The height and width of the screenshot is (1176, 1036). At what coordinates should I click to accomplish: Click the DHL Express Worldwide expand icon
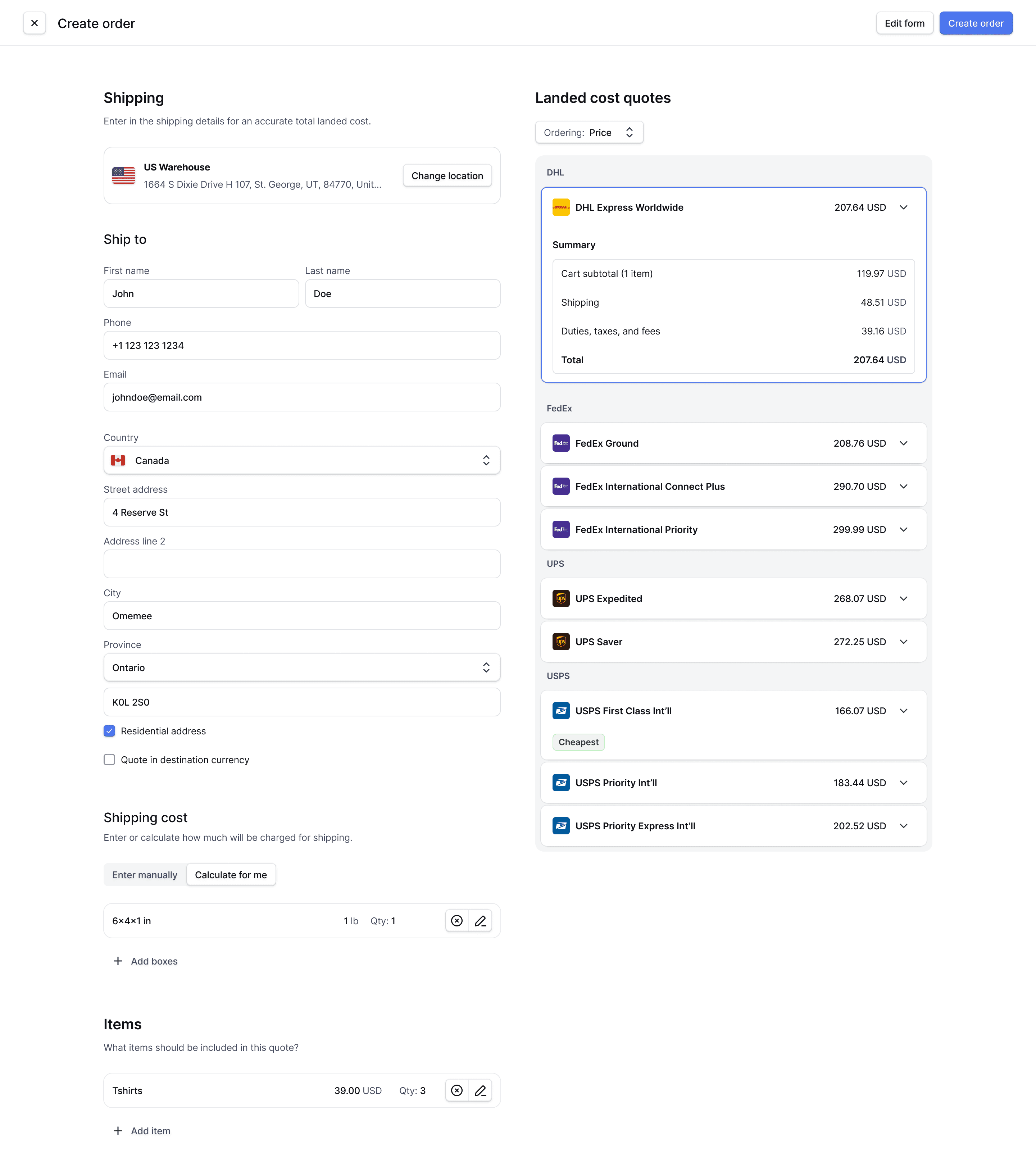pyautogui.click(x=905, y=207)
